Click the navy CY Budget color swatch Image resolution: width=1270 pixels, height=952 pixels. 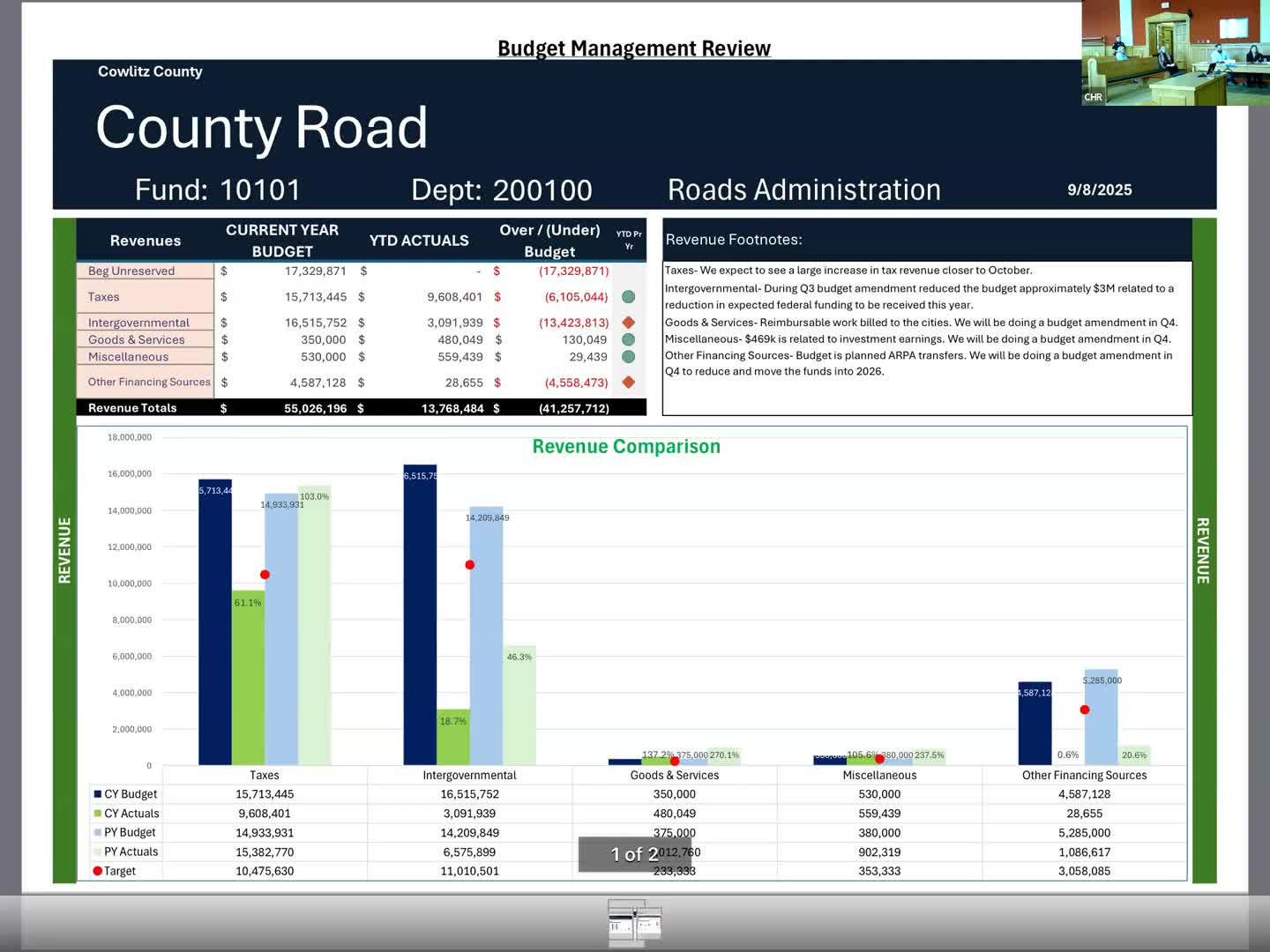[x=97, y=793]
